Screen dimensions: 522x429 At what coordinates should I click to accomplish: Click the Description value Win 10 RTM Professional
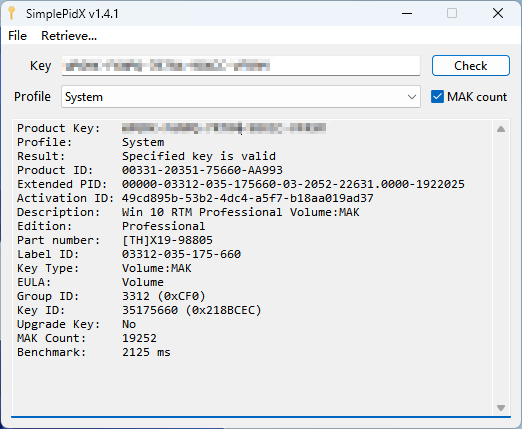click(x=241, y=212)
